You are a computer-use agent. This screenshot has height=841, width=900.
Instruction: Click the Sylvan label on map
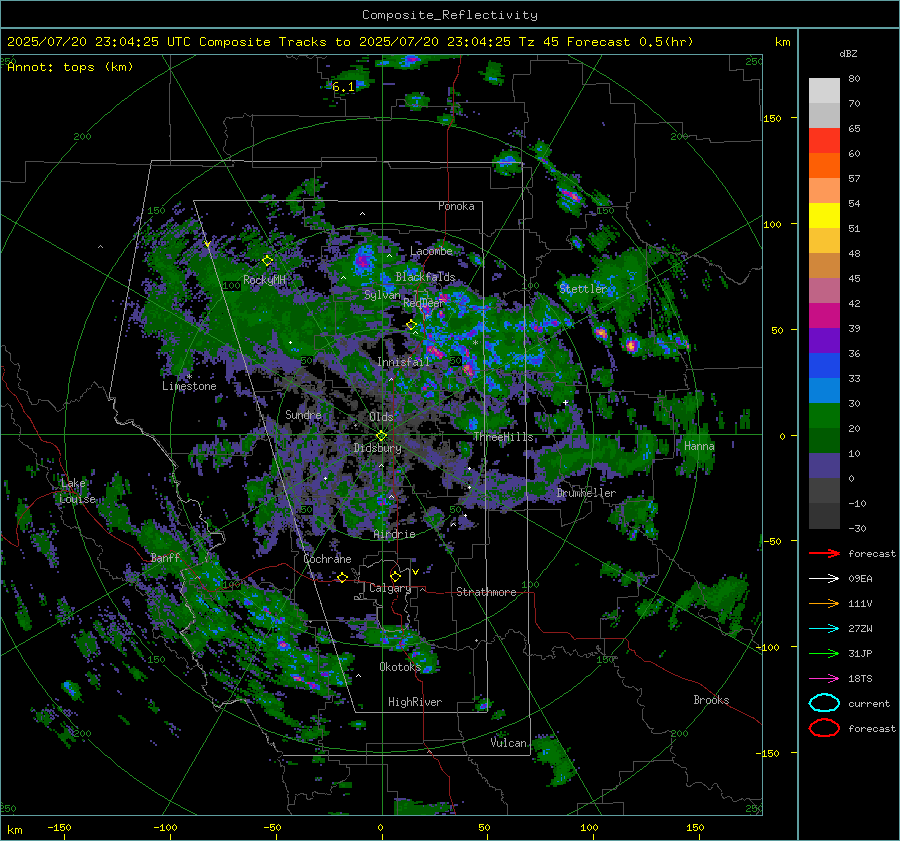[382, 295]
